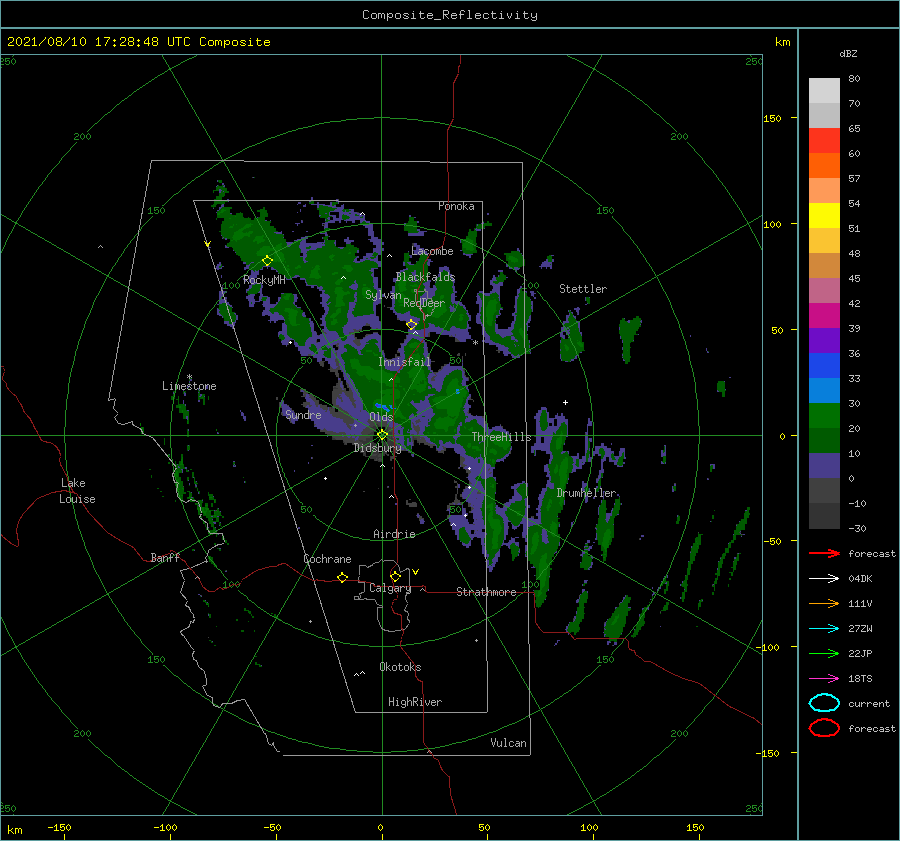Click the Sundre city label
Viewport: 900px width, 841px height.
click(303, 414)
